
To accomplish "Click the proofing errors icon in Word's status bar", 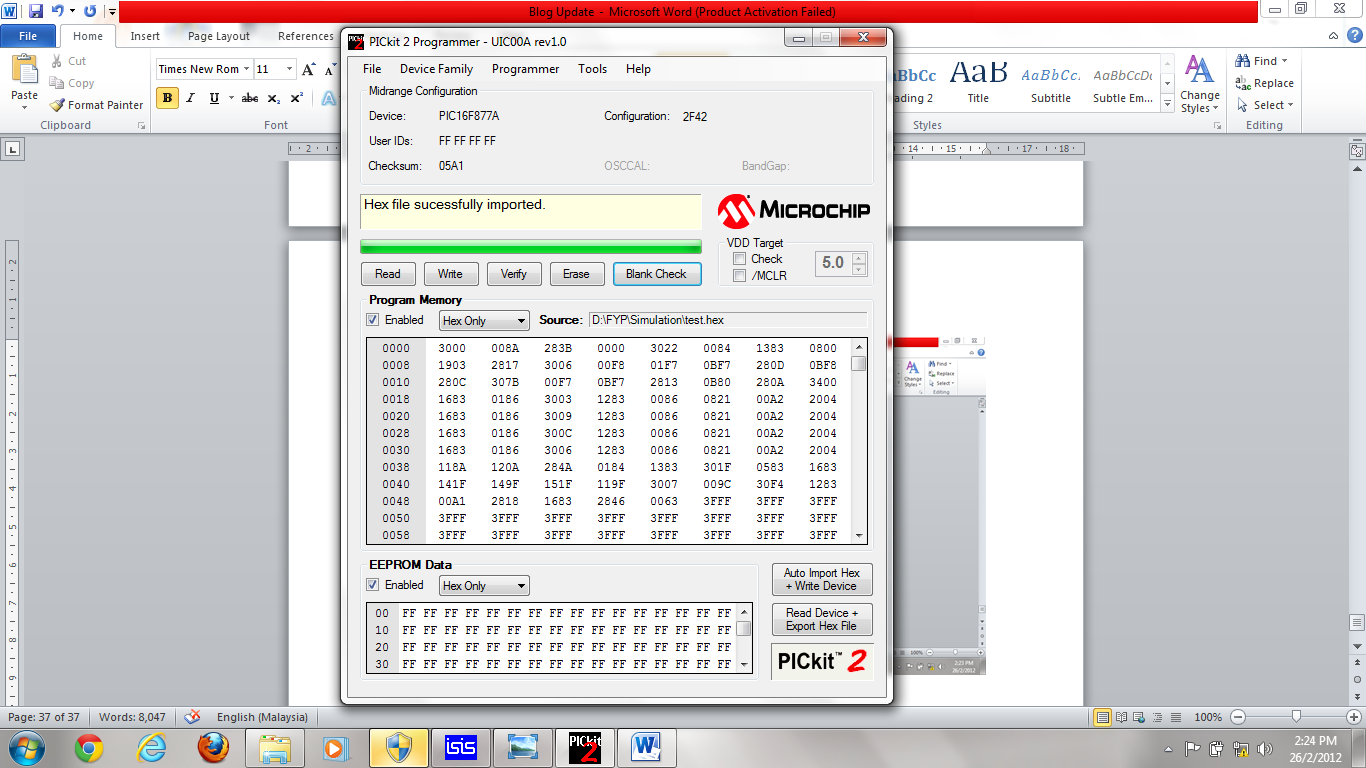I will pos(193,717).
